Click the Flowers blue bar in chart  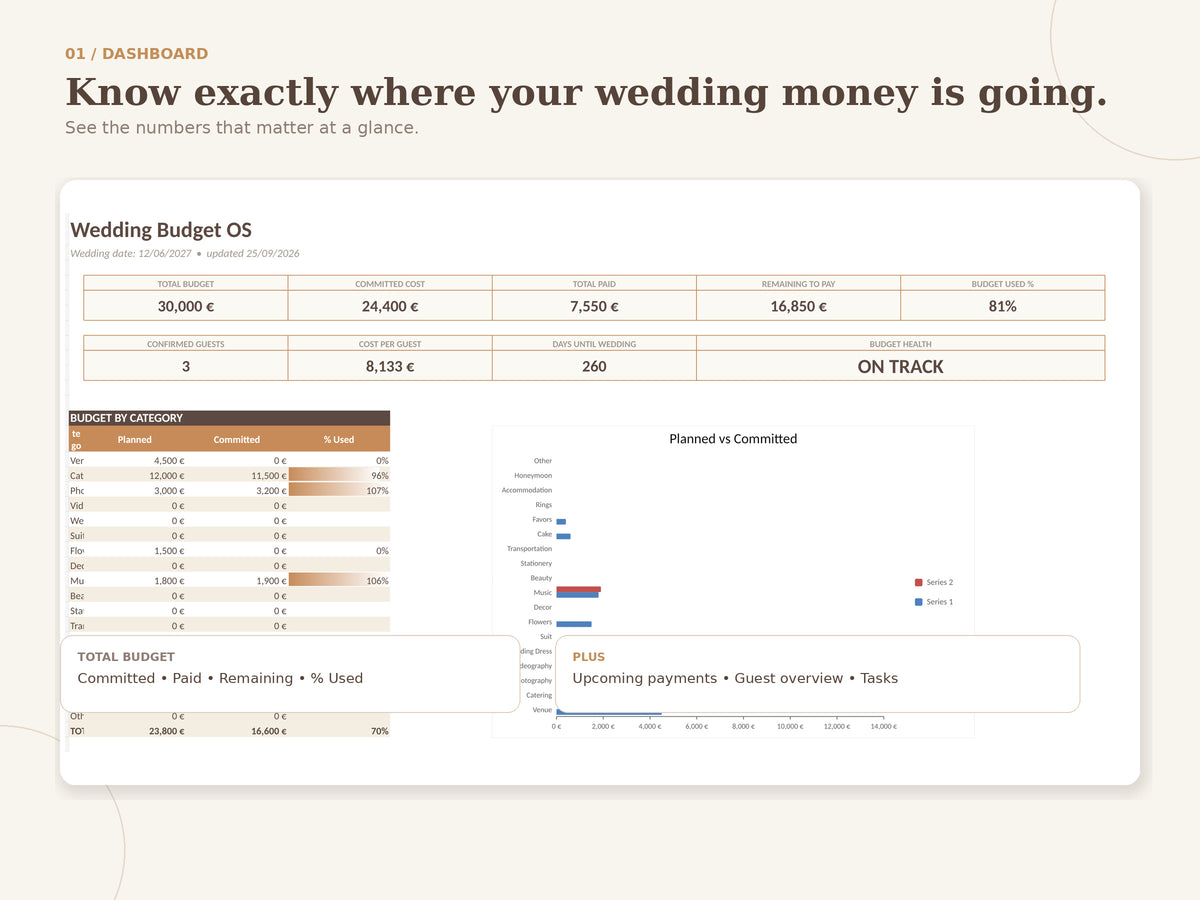click(x=574, y=624)
